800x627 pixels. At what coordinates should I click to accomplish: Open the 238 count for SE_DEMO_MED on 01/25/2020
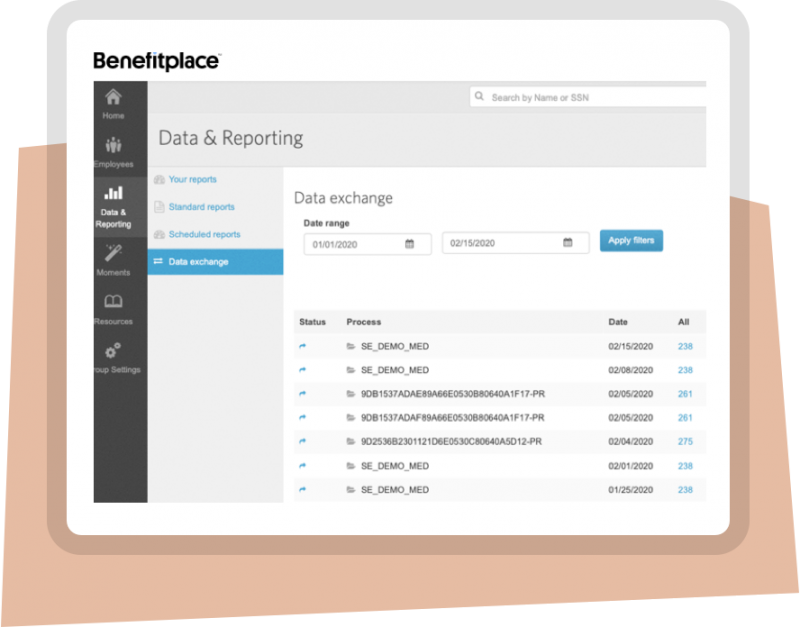click(685, 490)
